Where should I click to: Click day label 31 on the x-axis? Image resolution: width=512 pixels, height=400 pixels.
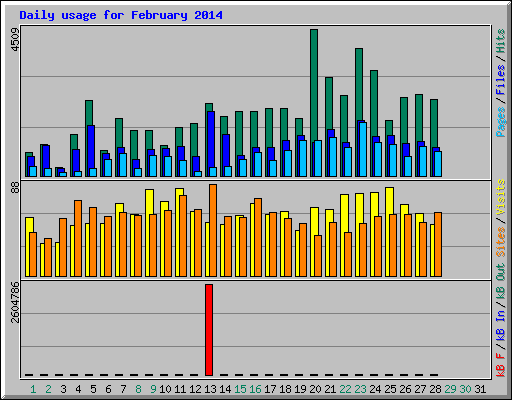point(480,389)
